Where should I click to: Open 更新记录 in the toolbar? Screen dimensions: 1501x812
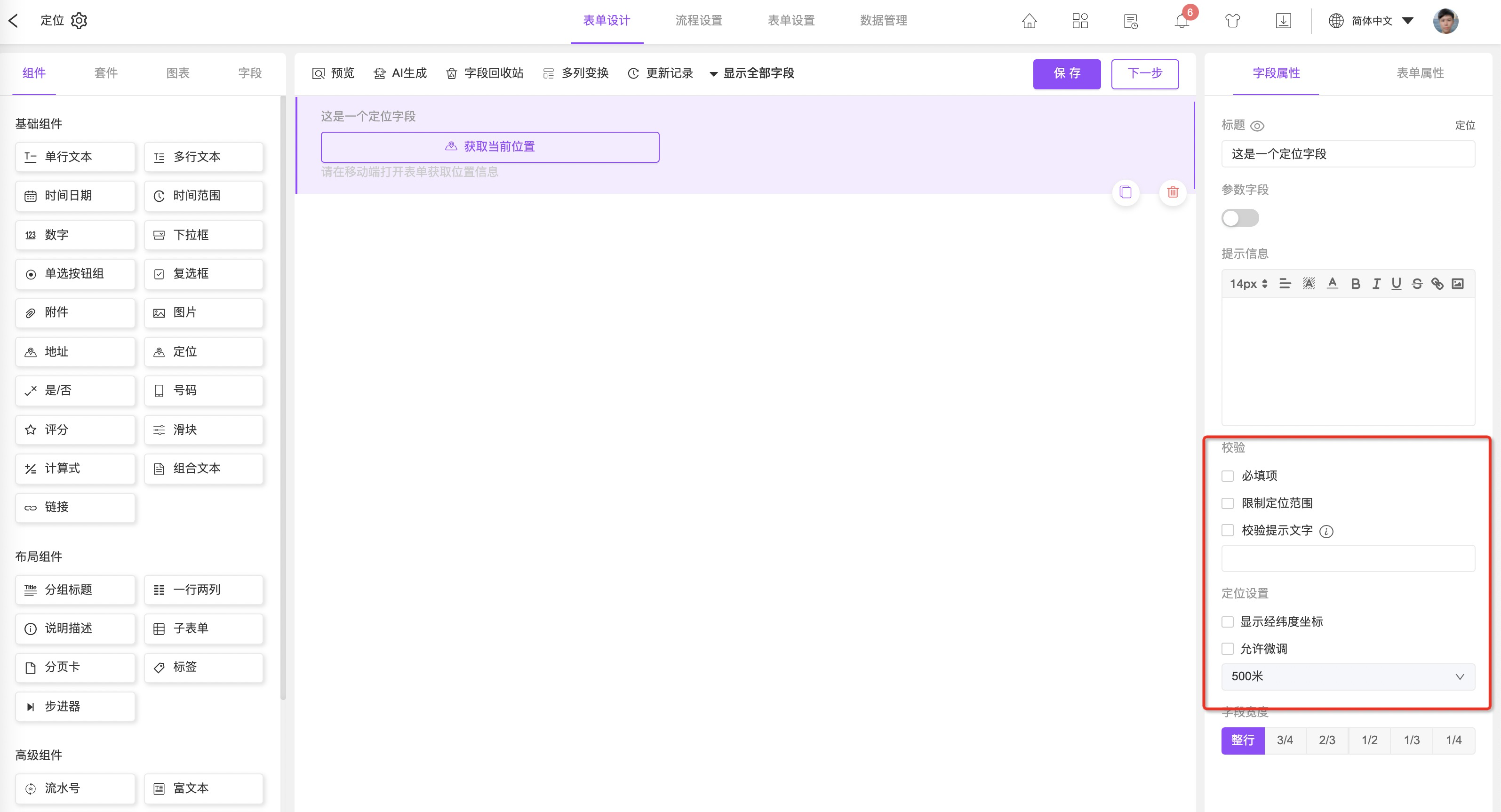pyautogui.click(x=660, y=73)
